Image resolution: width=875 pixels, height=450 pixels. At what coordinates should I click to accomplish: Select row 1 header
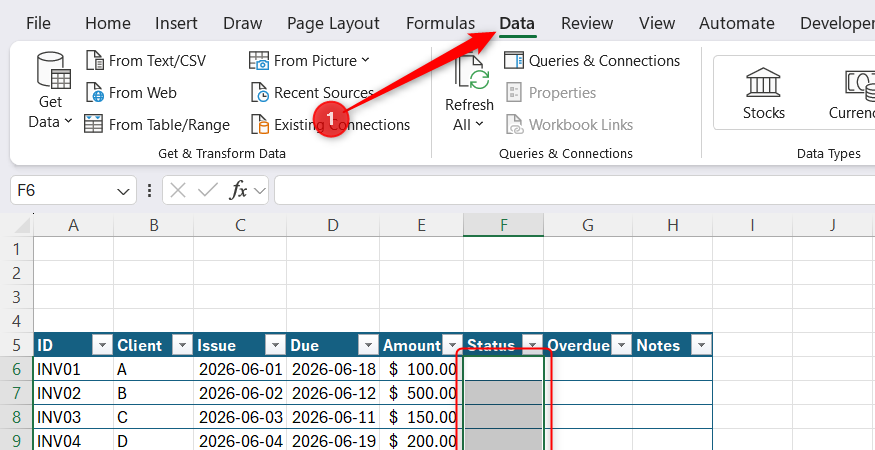pyautogui.click(x=17, y=248)
